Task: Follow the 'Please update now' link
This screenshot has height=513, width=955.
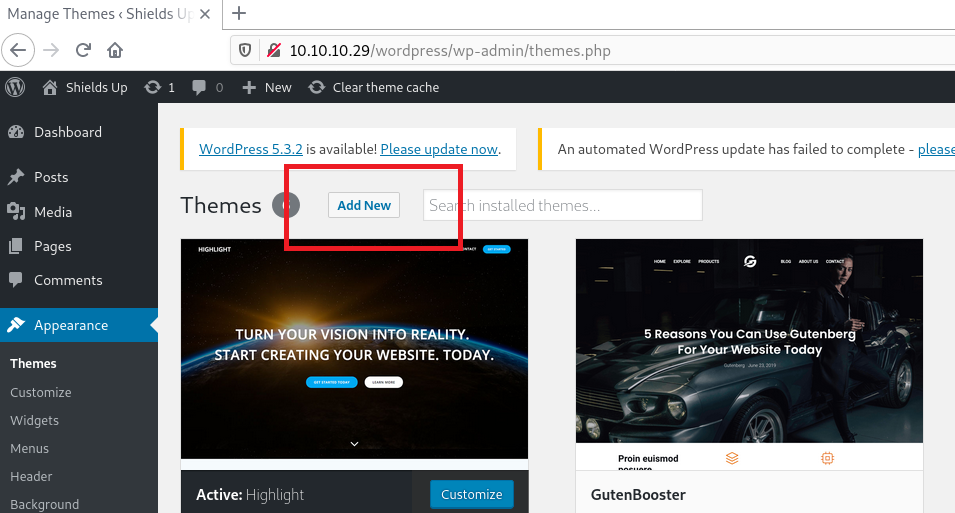Action: tap(438, 149)
